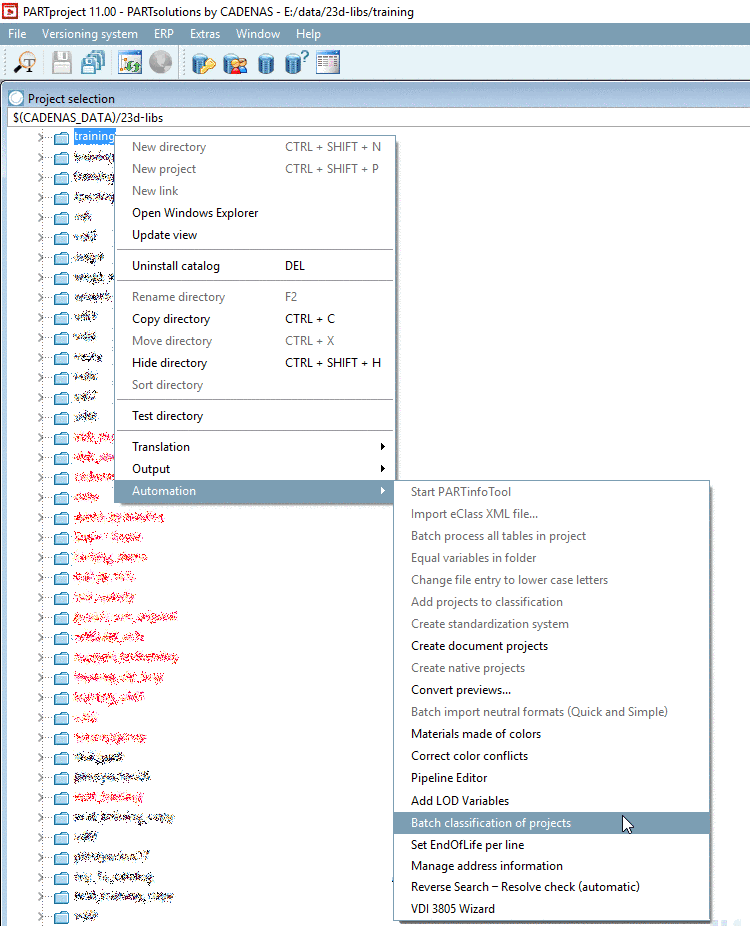Click the database with key icon
This screenshot has height=926, width=750.
coord(204,63)
